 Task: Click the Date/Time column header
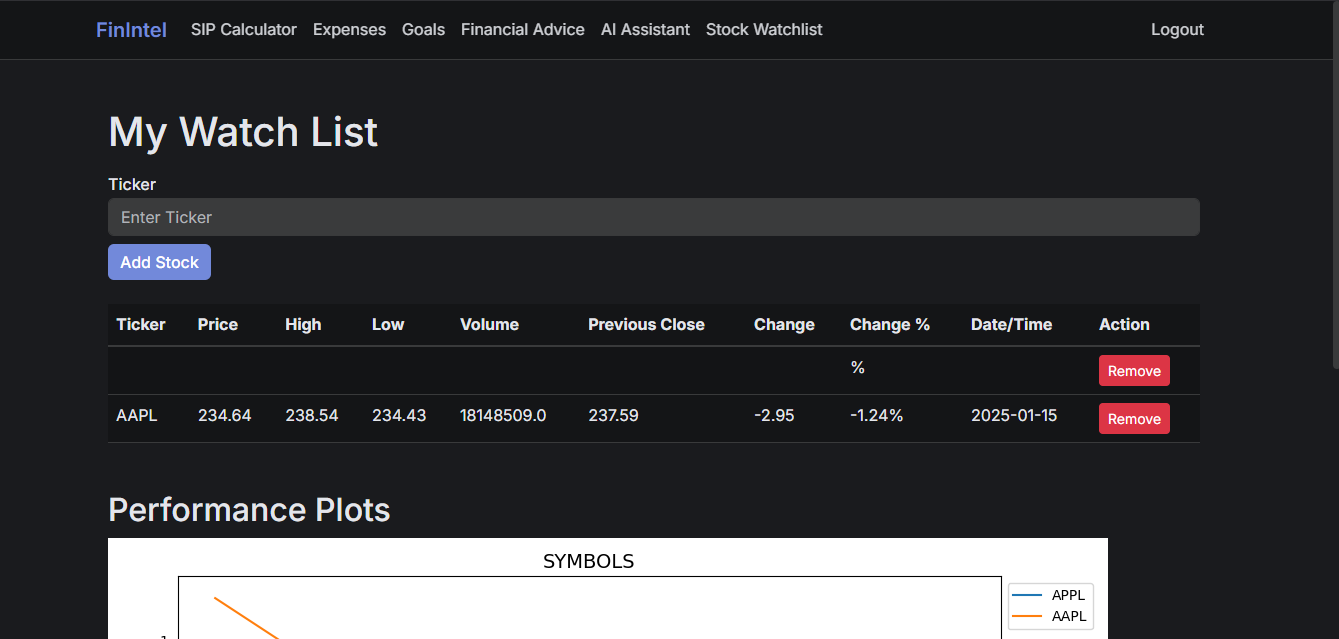point(1011,324)
